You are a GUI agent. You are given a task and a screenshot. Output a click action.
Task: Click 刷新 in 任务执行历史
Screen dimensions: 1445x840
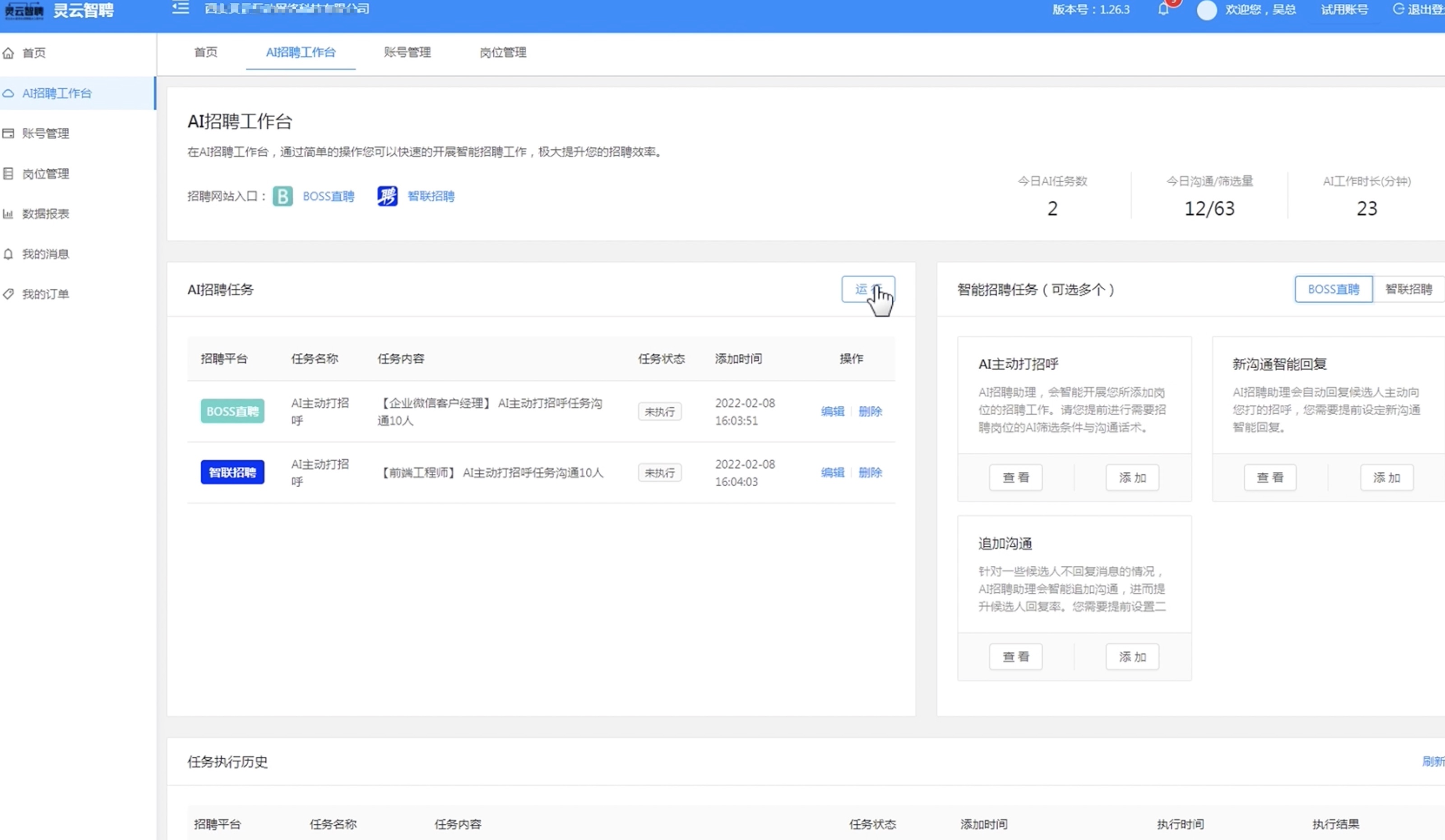(x=1433, y=762)
